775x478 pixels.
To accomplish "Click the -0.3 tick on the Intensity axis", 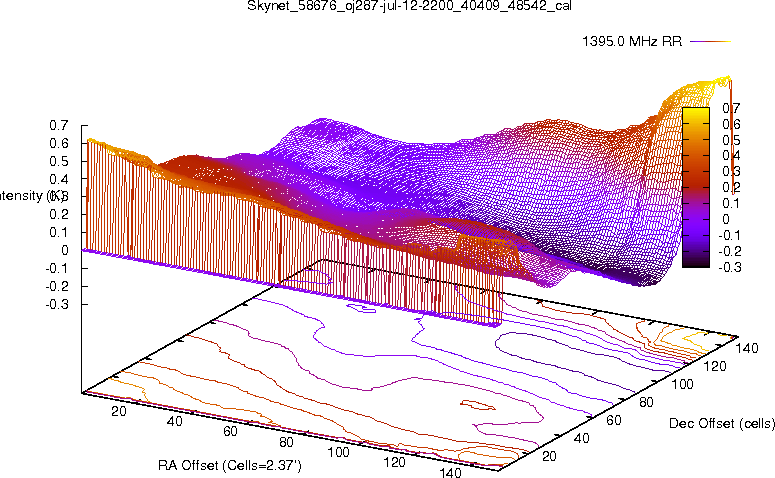I will tap(57, 304).
